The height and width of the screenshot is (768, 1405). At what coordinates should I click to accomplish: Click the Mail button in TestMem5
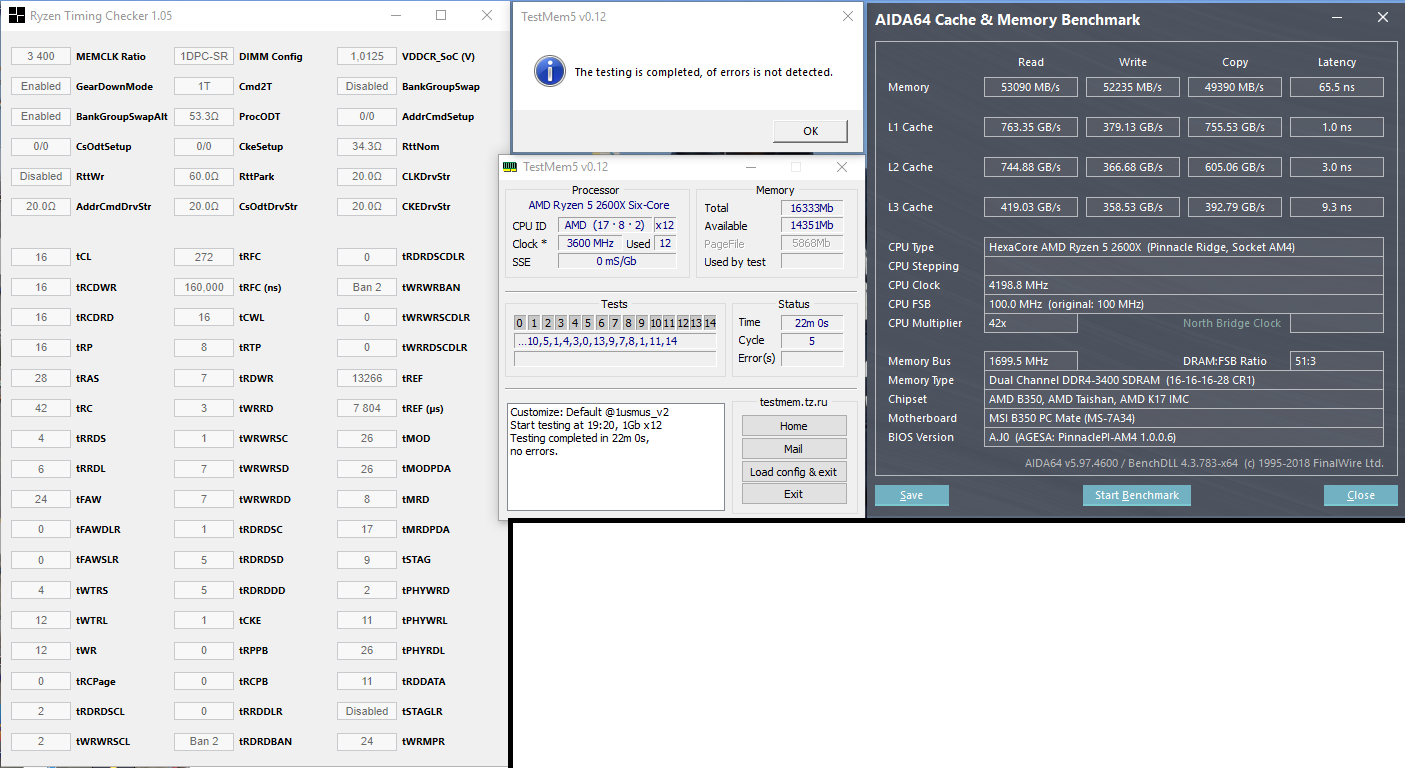pos(794,449)
